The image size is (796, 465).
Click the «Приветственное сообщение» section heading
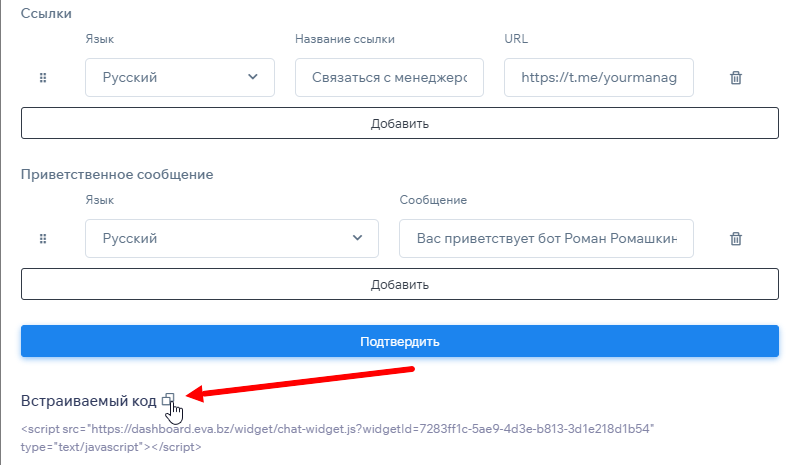[x=117, y=174]
